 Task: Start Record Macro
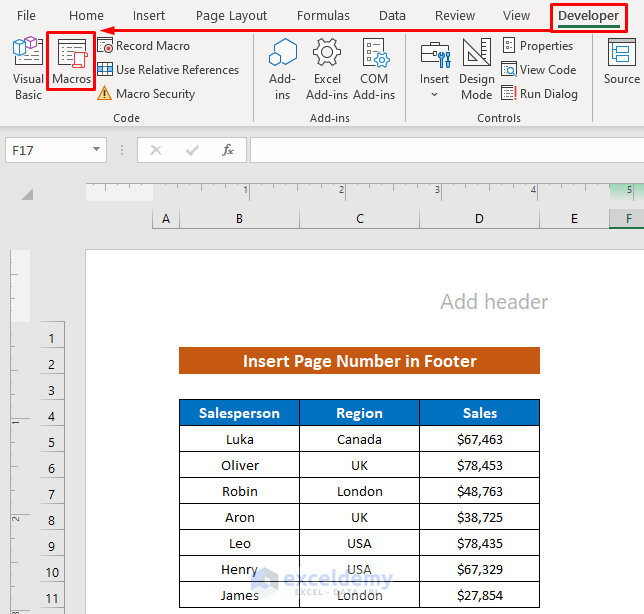[x=143, y=46]
